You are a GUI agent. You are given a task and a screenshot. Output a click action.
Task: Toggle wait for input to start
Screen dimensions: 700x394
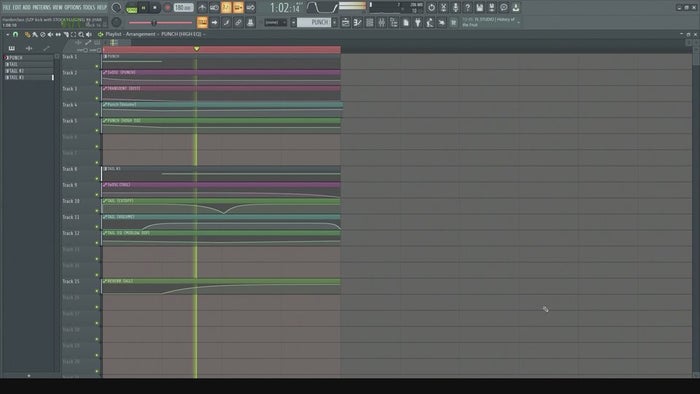(x=214, y=8)
